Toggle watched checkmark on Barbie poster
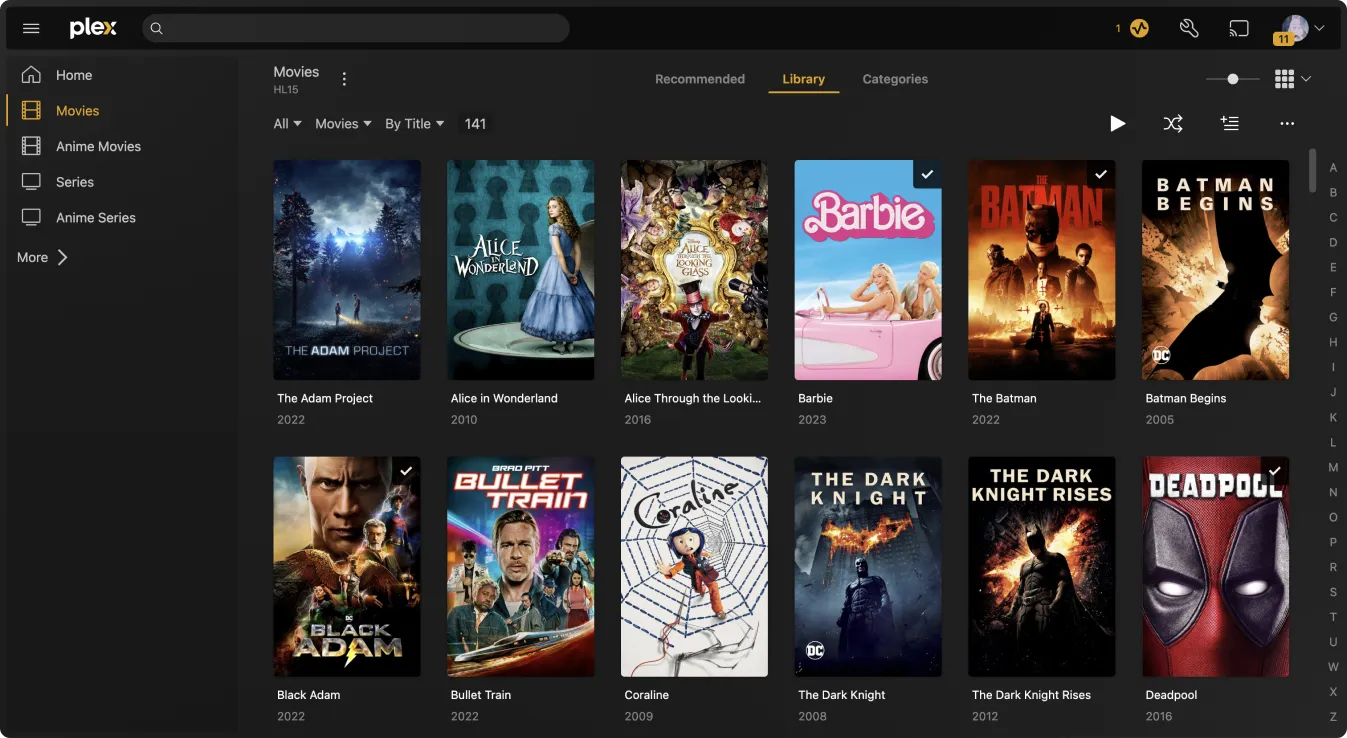The height and width of the screenshot is (738, 1347). tap(928, 174)
